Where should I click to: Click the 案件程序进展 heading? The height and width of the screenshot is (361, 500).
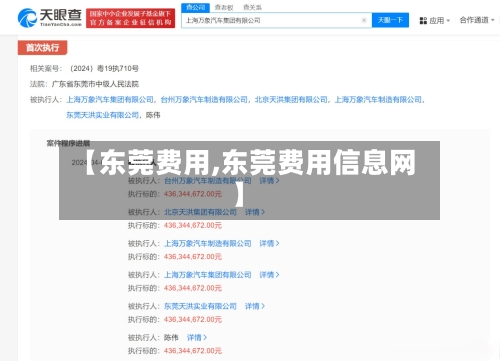pyautogui.click(x=68, y=143)
